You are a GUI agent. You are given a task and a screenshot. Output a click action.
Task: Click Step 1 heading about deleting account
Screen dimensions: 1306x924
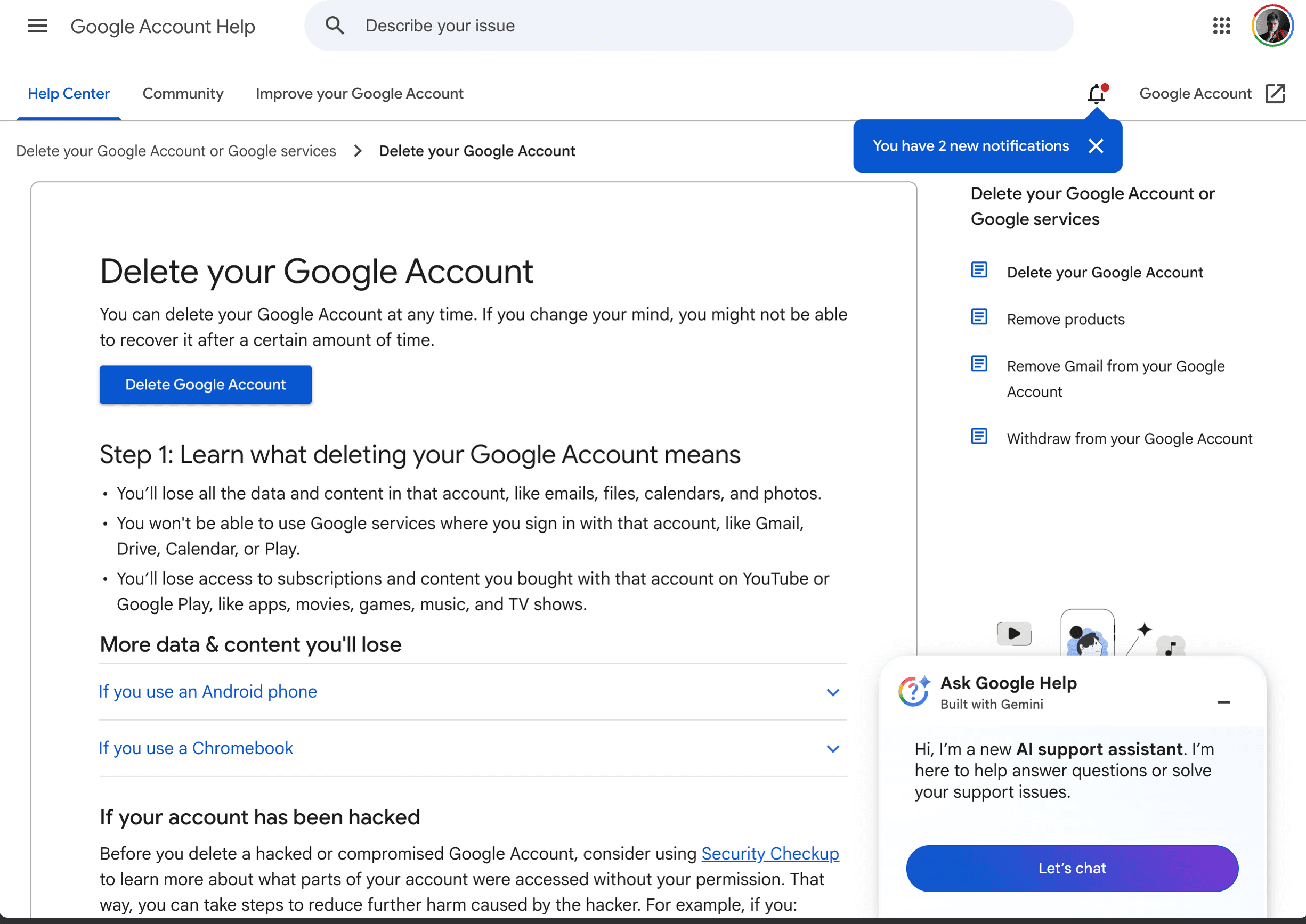tap(420, 455)
